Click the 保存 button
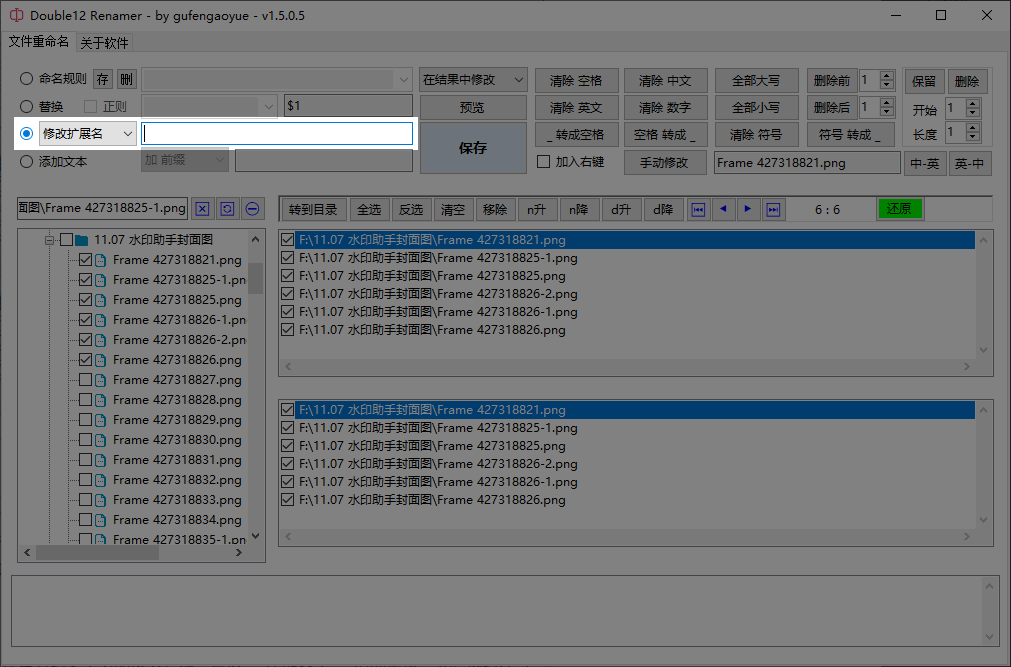Image resolution: width=1011 pixels, height=667 pixels. point(473,148)
